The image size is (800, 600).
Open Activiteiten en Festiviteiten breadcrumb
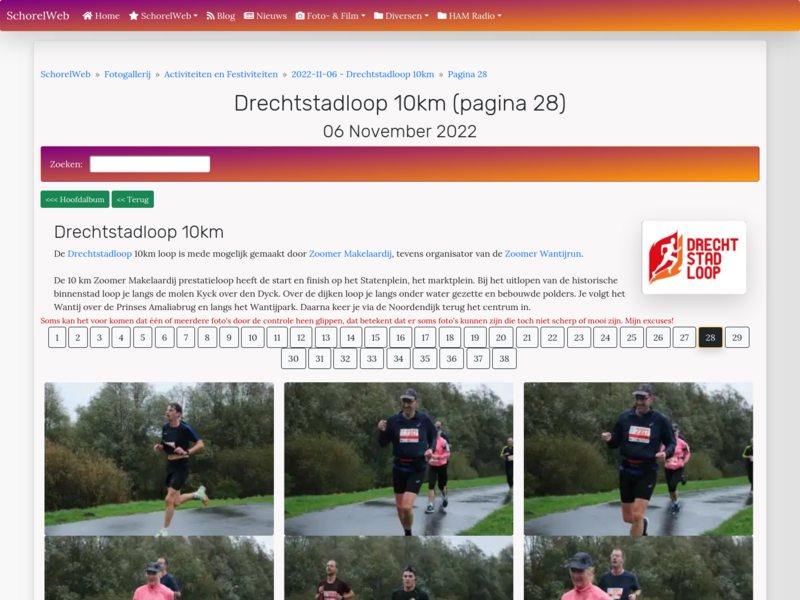[x=221, y=74]
